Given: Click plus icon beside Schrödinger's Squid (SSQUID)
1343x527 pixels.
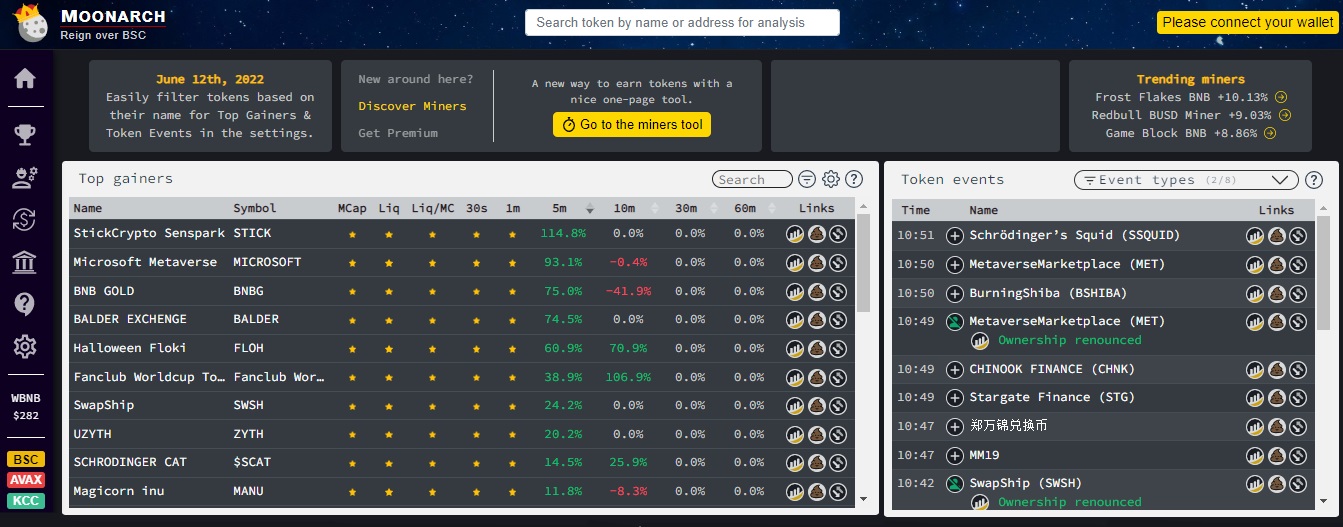Looking at the screenshot, I should coord(955,236).
